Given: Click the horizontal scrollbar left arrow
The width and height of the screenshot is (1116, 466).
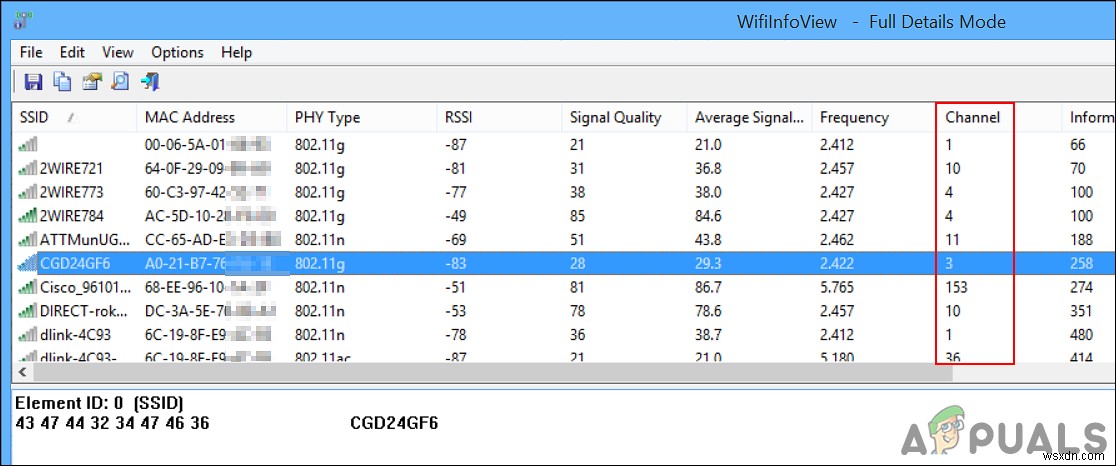Looking at the screenshot, I should [22, 372].
